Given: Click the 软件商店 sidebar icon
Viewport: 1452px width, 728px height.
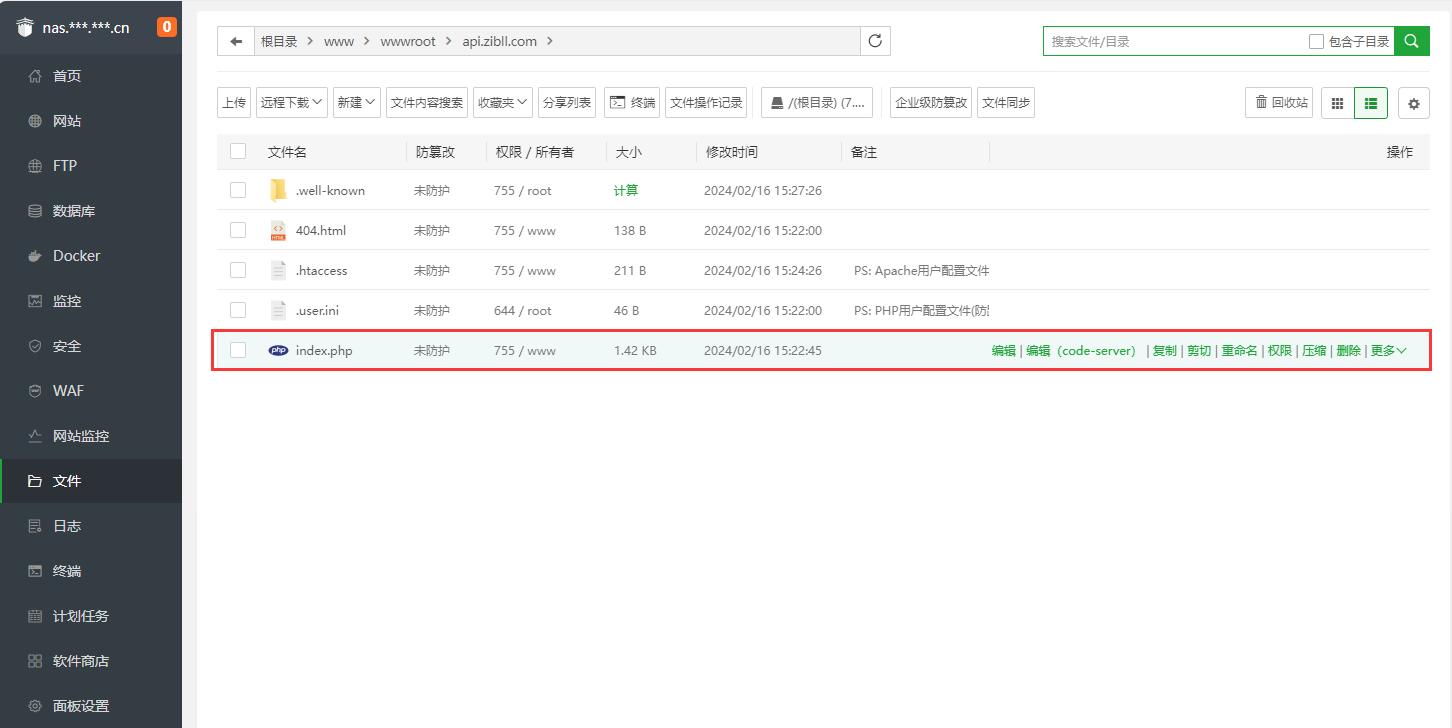Looking at the screenshot, I should (x=35, y=661).
